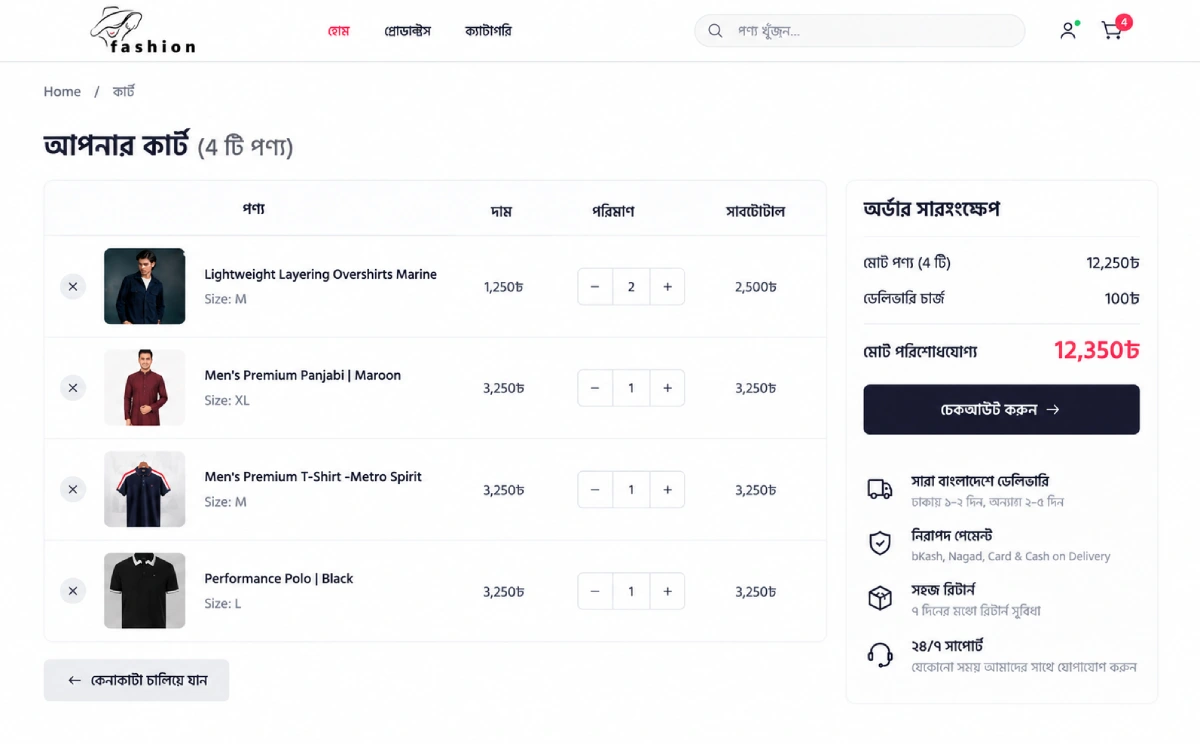
Task: Click the অর্ডার সারসংক্ষেপ heading
Action: coord(932,209)
